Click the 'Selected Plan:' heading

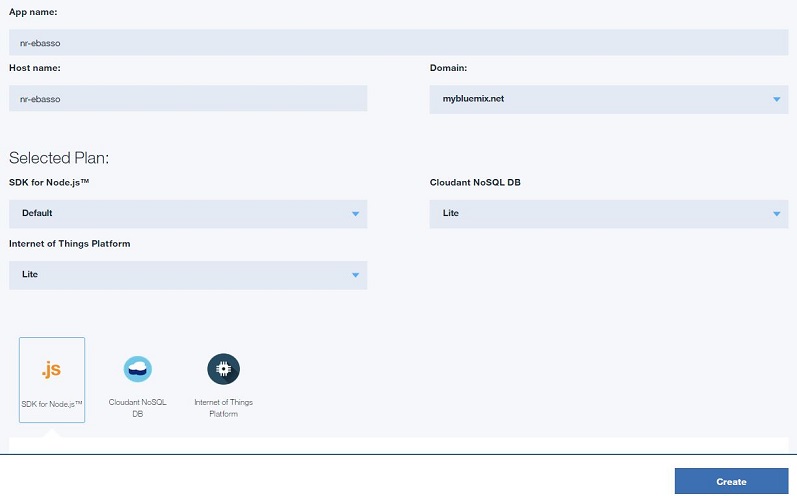(x=59, y=158)
